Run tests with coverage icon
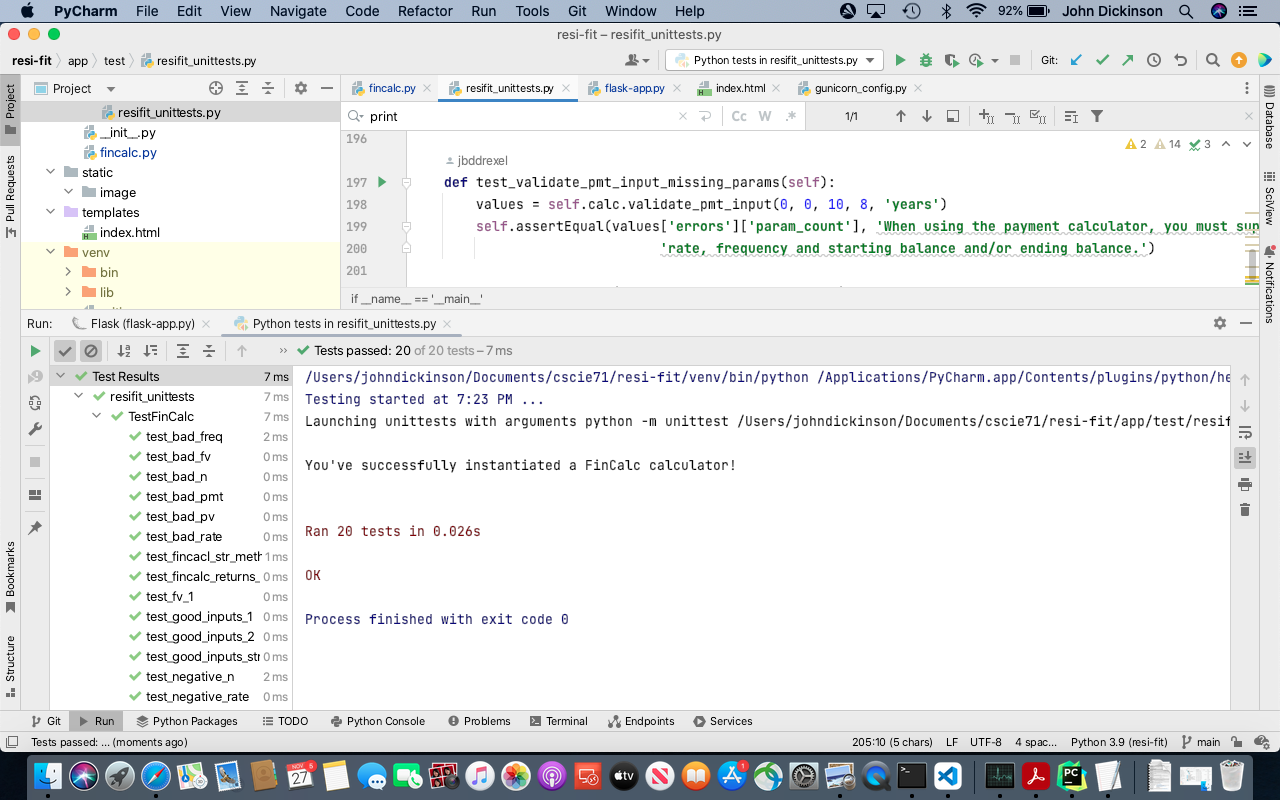Screen dimensions: 1280x800 951,60
